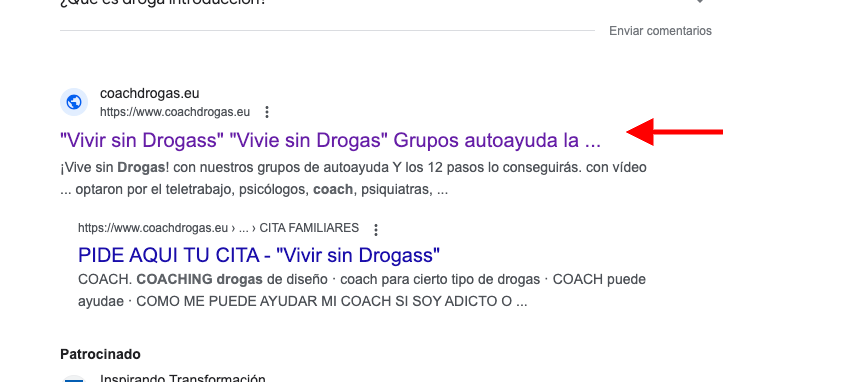860x382 pixels.
Task: Click the sponsored result favicon below Patrocinado
Action: (74, 379)
